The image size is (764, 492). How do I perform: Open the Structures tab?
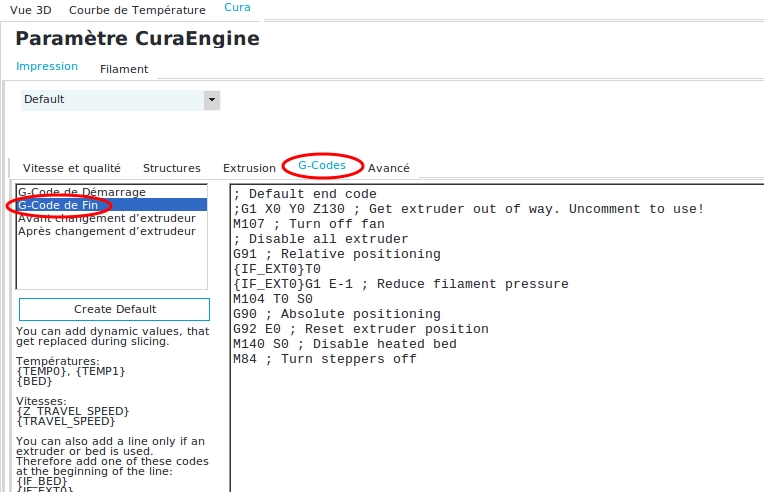coord(171,168)
